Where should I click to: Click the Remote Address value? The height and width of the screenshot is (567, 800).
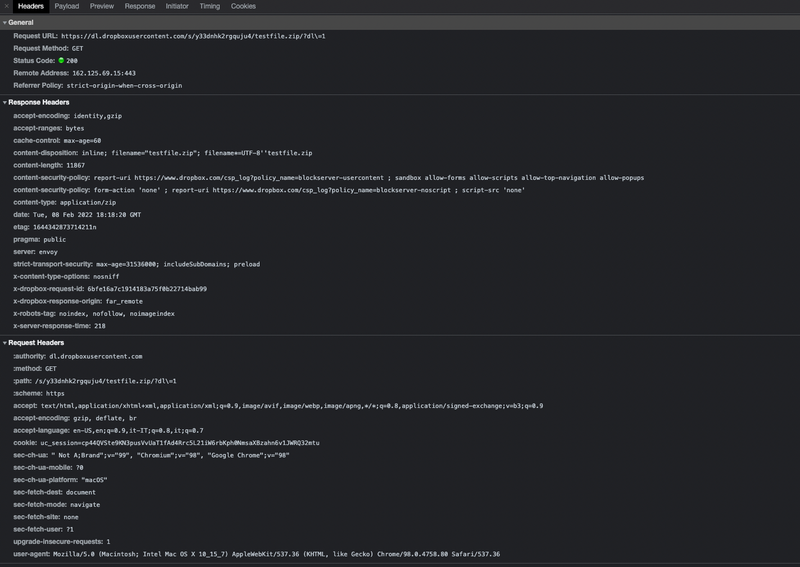tap(104, 73)
